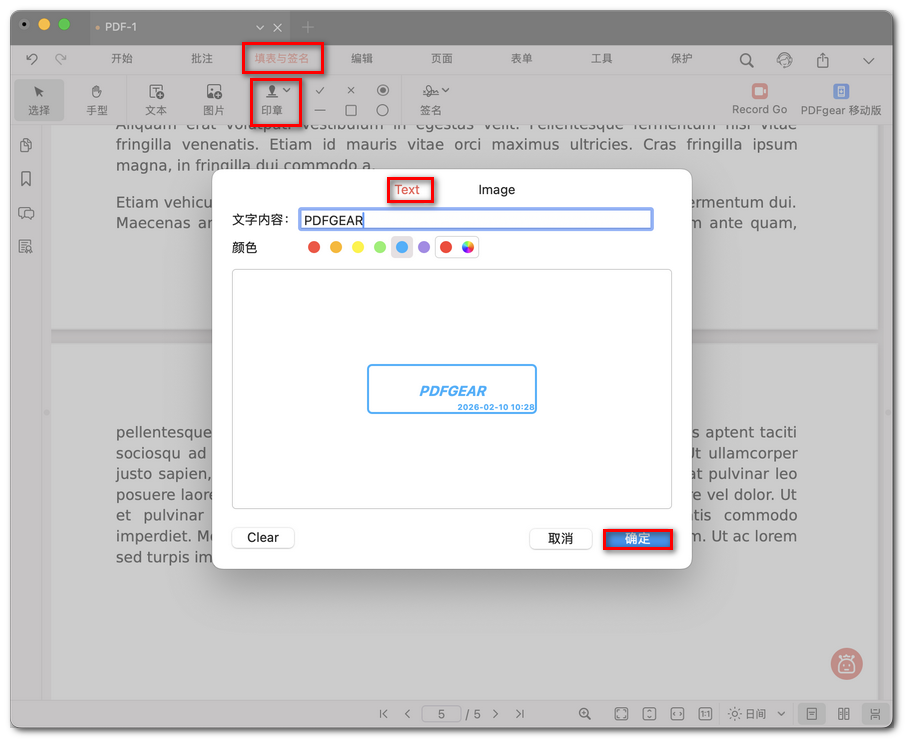The width and height of the screenshot is (905, 739).
Task: Open PDFgear 移动版 mobile version
Action: coord(841,99)
